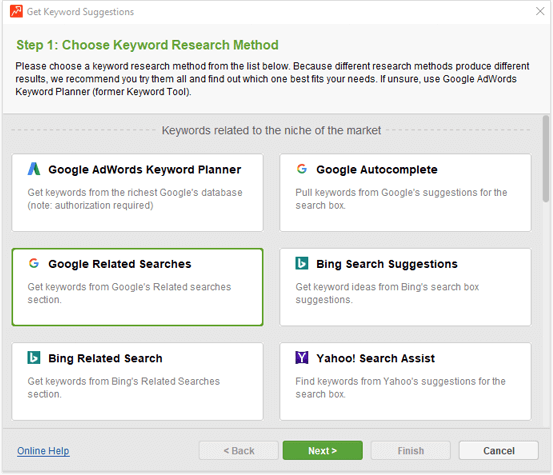Click the Google G icon beside Related Searches
Screen dimensions: 553x475
pyautogui.click(x=34, y=263)
